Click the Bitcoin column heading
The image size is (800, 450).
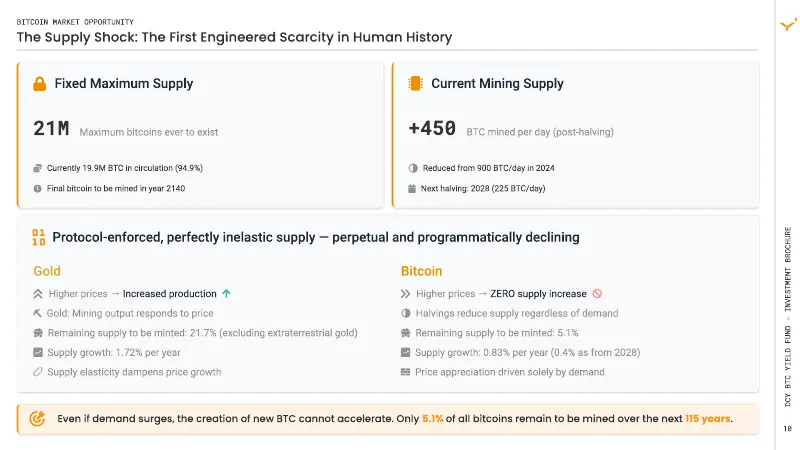pyautogui.click(x=421, y=271)
